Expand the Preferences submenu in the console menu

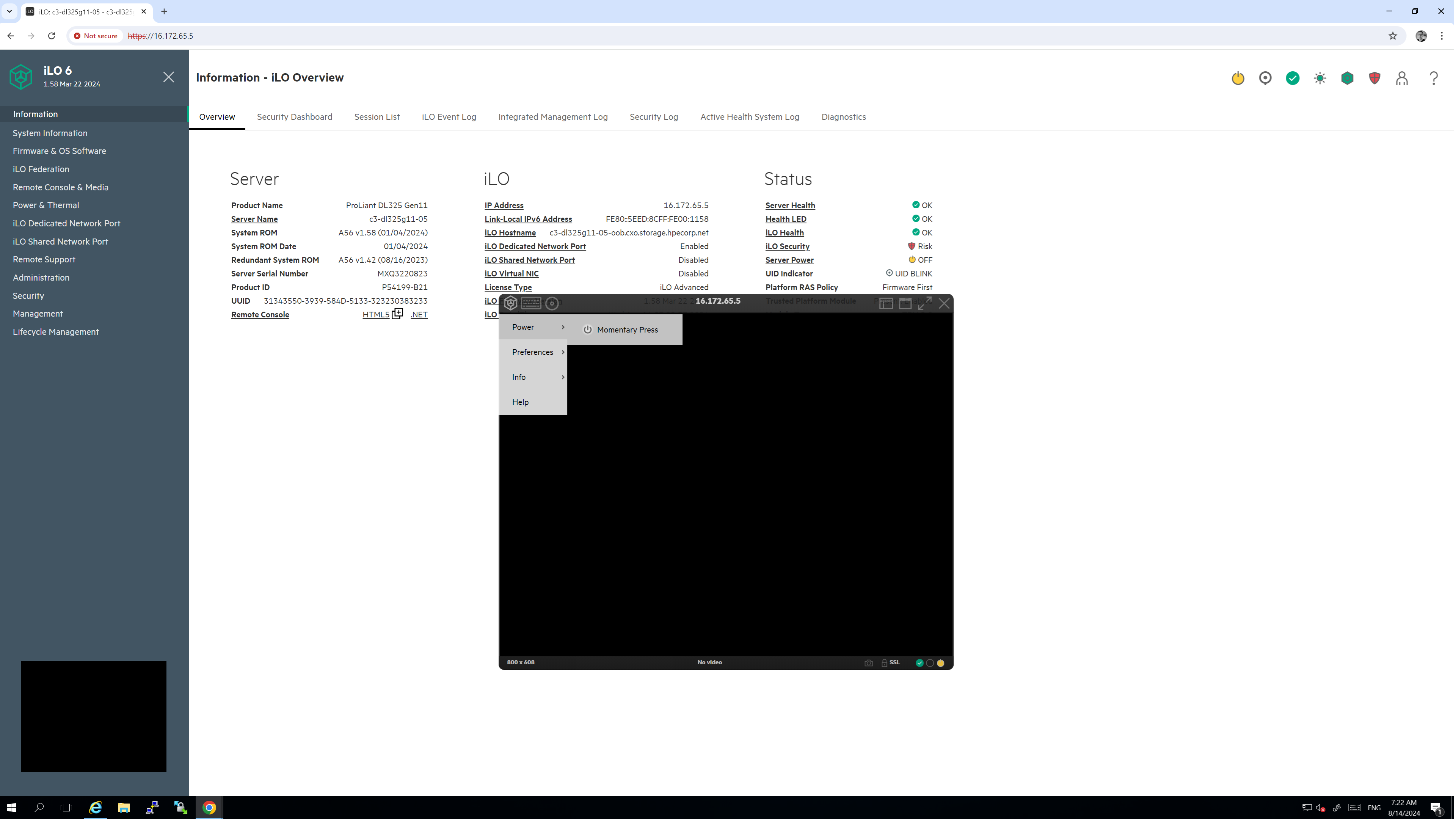click(x=532, y=352)
